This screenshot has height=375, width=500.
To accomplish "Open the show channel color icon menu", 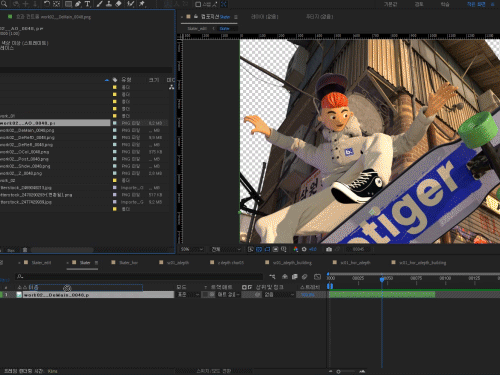I will (296, 249).
